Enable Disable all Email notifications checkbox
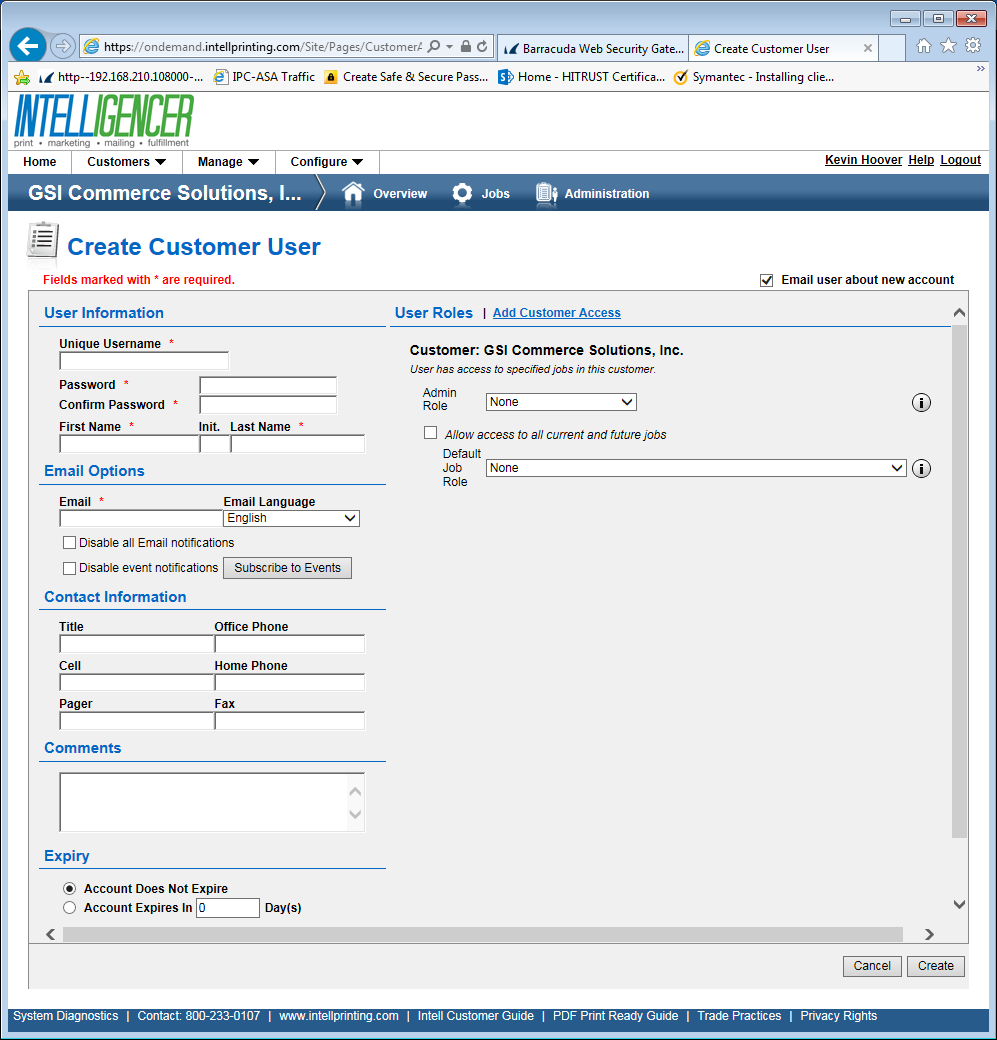This screenshot has width=997, height=1040. [69, 543]
